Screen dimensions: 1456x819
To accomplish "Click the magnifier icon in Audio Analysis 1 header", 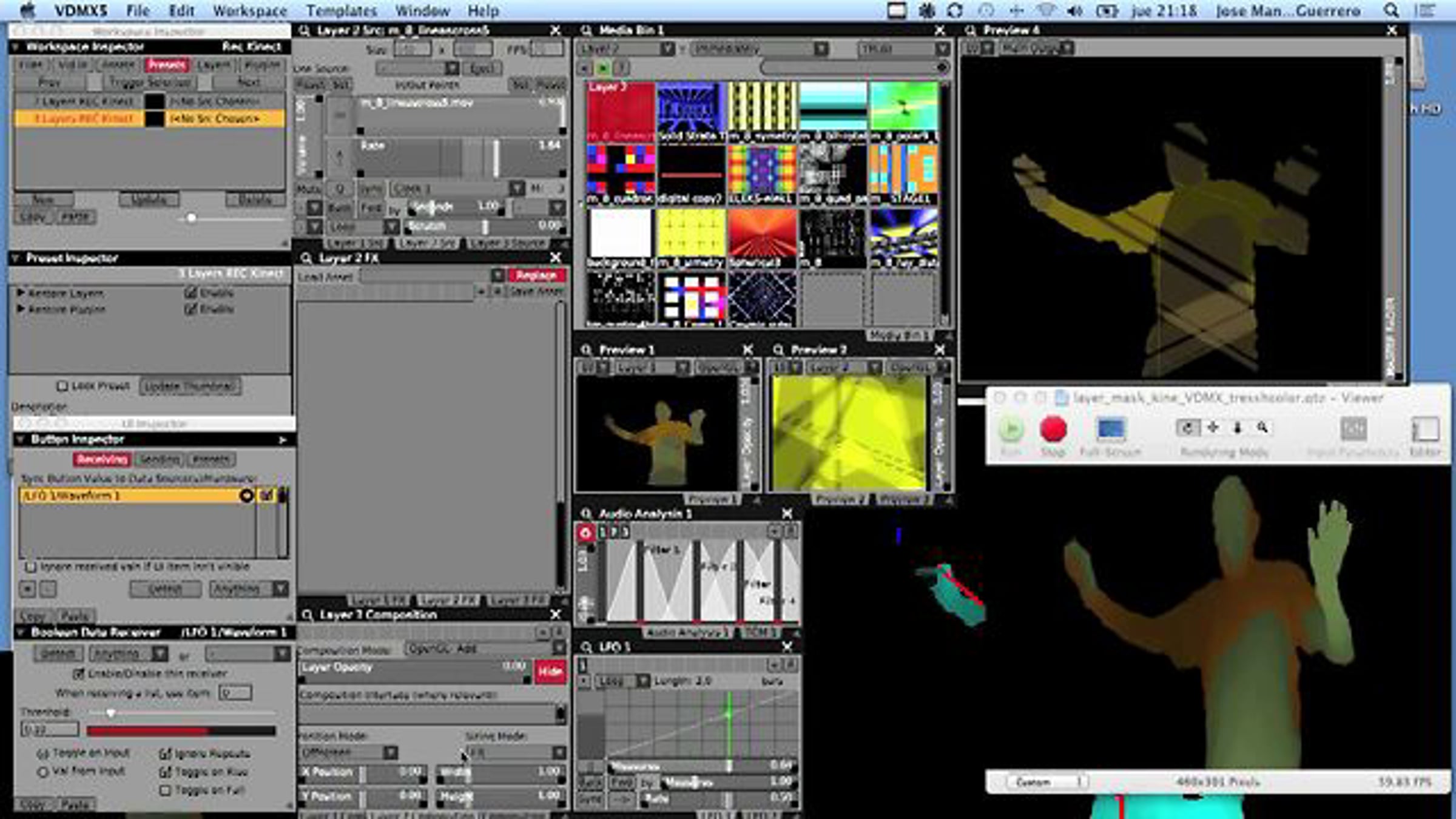I will (586, 514).
